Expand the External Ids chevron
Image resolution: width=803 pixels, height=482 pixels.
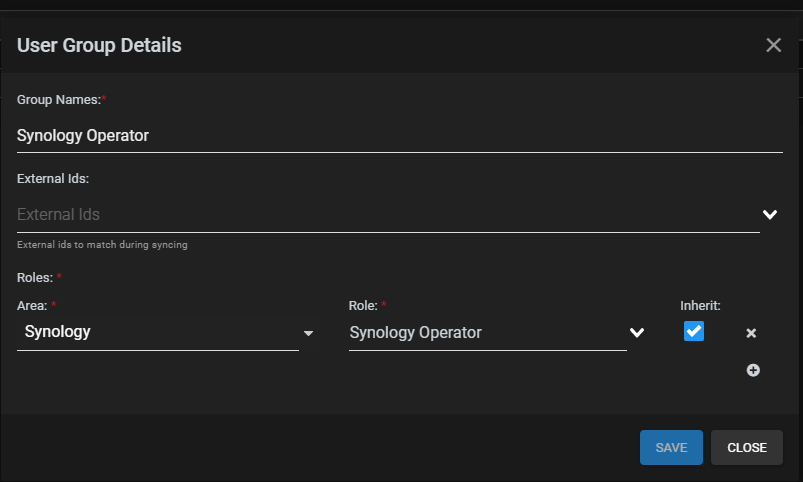pos(770,214)
